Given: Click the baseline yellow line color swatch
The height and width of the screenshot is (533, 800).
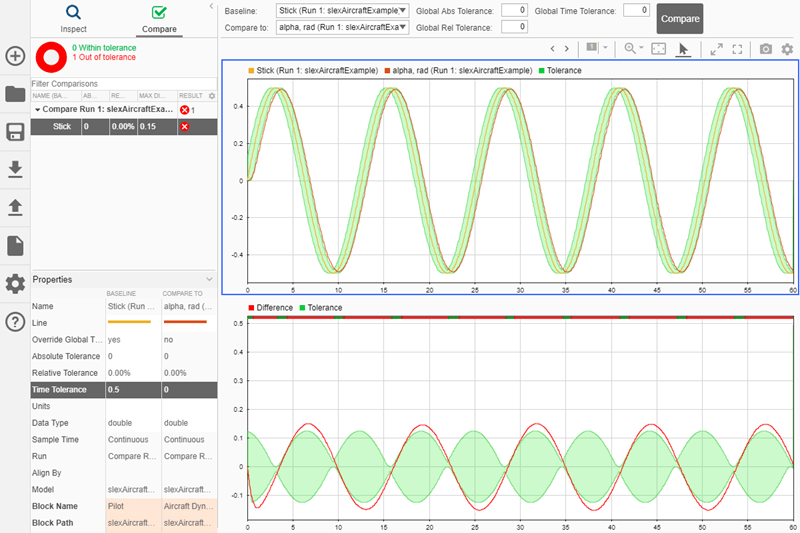Looking at the screenshot, I should pos(128,322).
